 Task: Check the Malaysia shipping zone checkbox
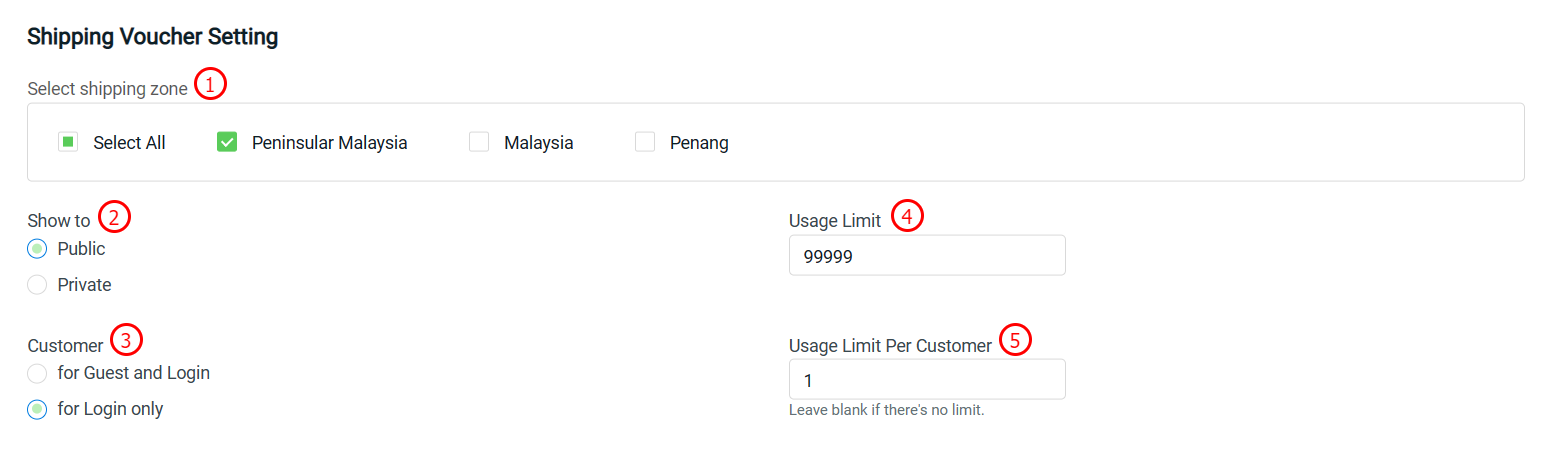479,142
